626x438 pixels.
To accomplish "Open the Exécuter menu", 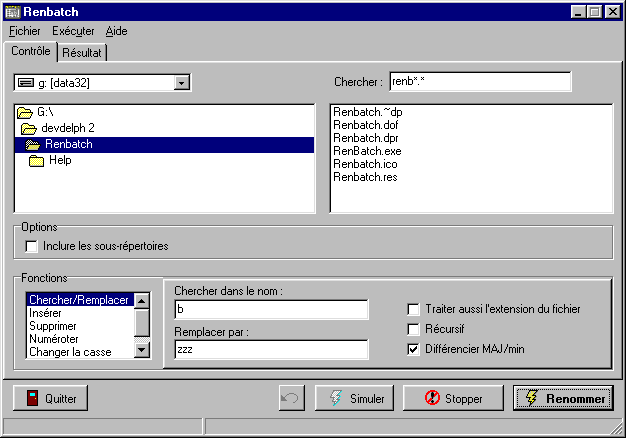I will pos(74,31).
